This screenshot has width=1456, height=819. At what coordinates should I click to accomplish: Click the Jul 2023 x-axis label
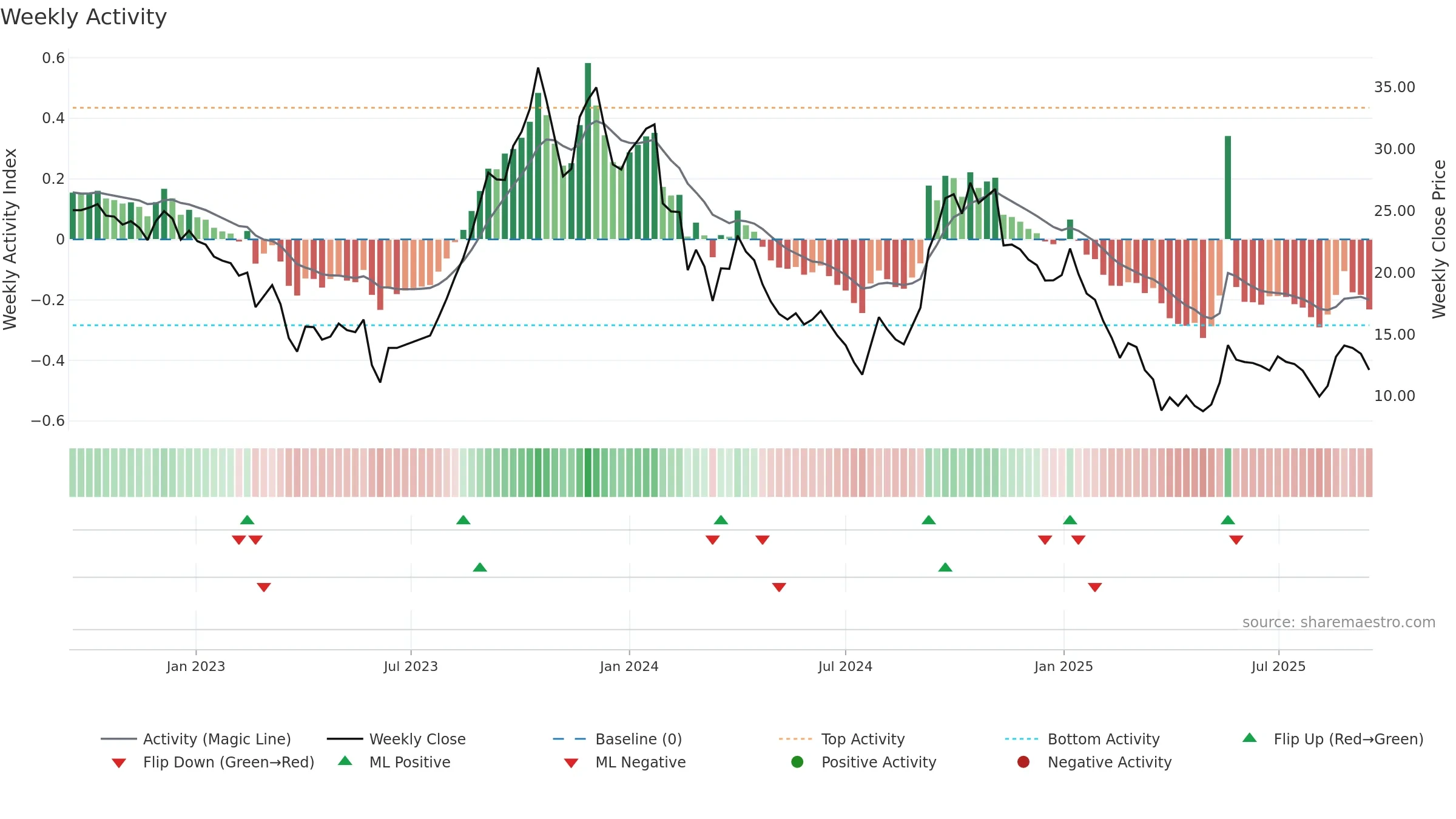point(411,666)
